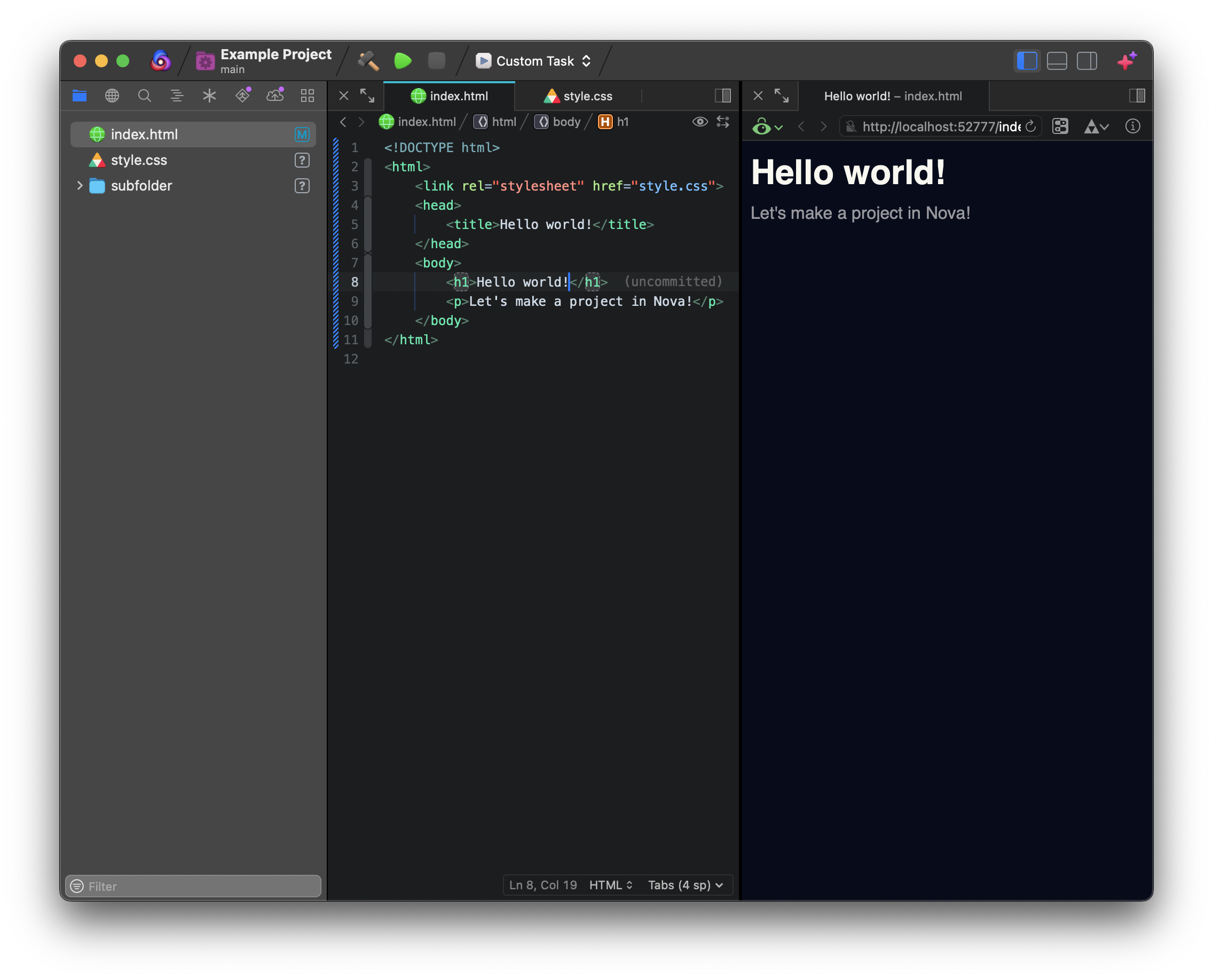Go forward in preview browser
Viewport: 1213px width, 980px height.
pos(824,127)
